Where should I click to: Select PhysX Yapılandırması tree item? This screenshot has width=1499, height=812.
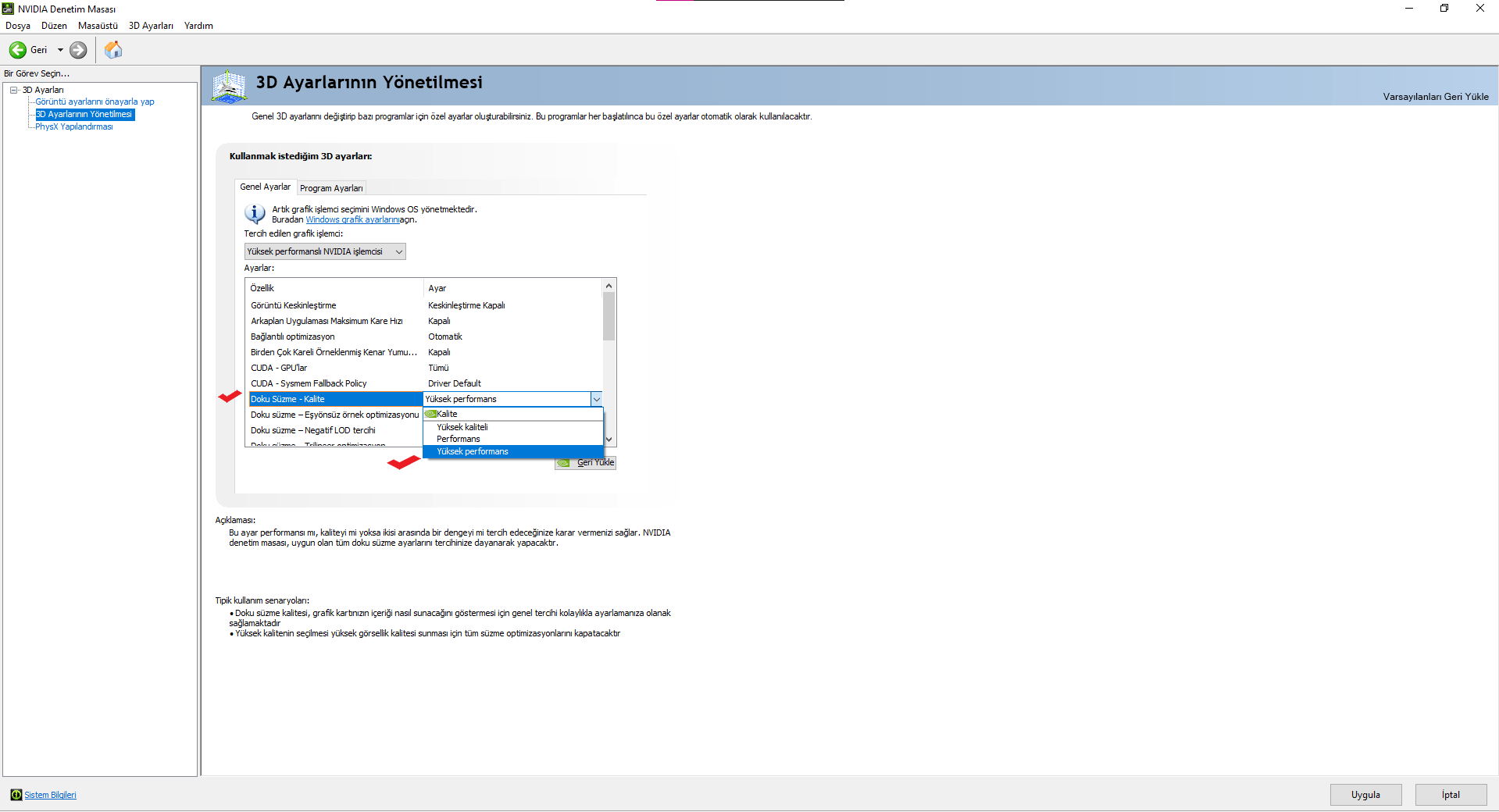click(x=73, y=126)
